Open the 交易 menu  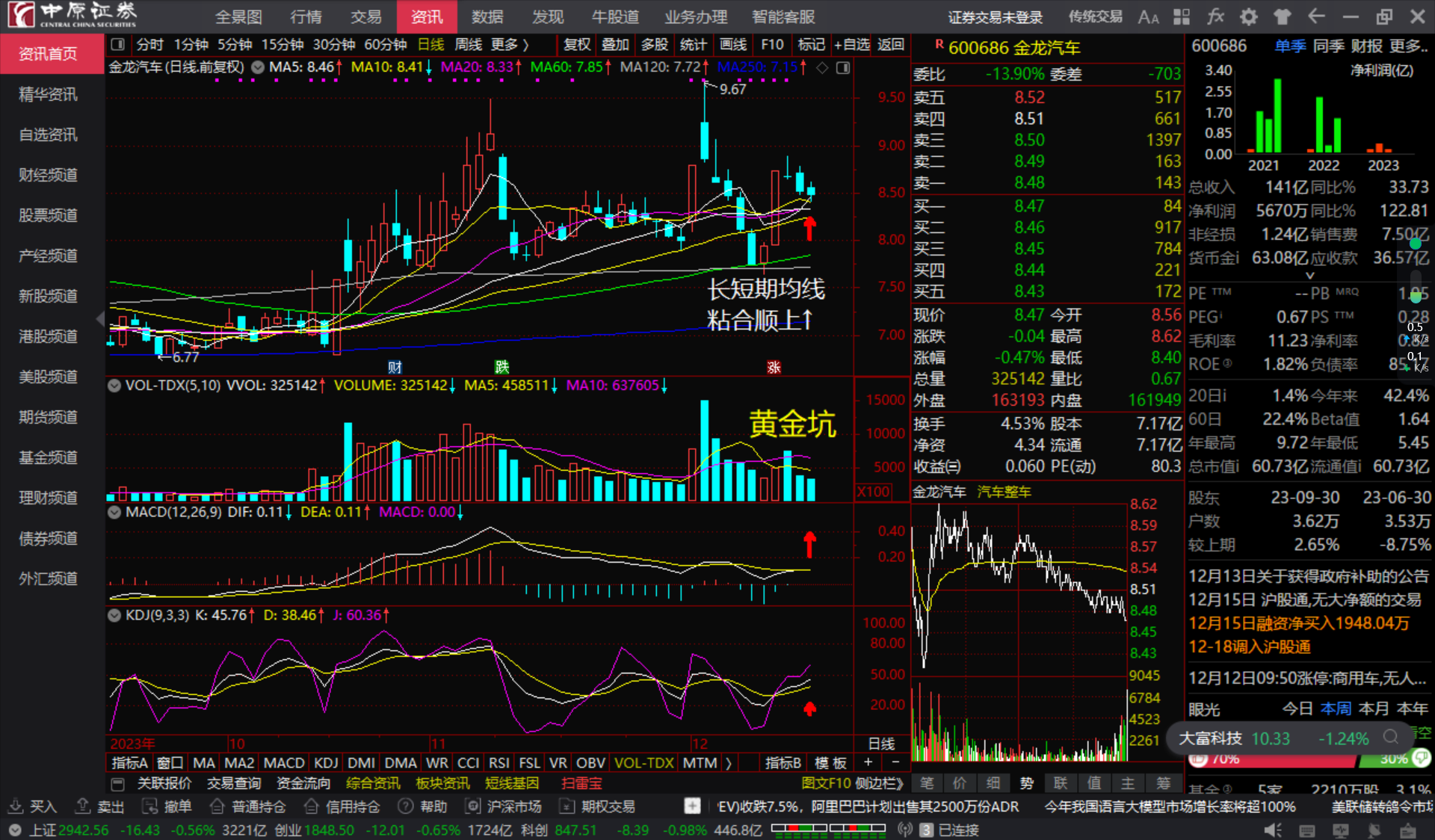click(366, 17)
